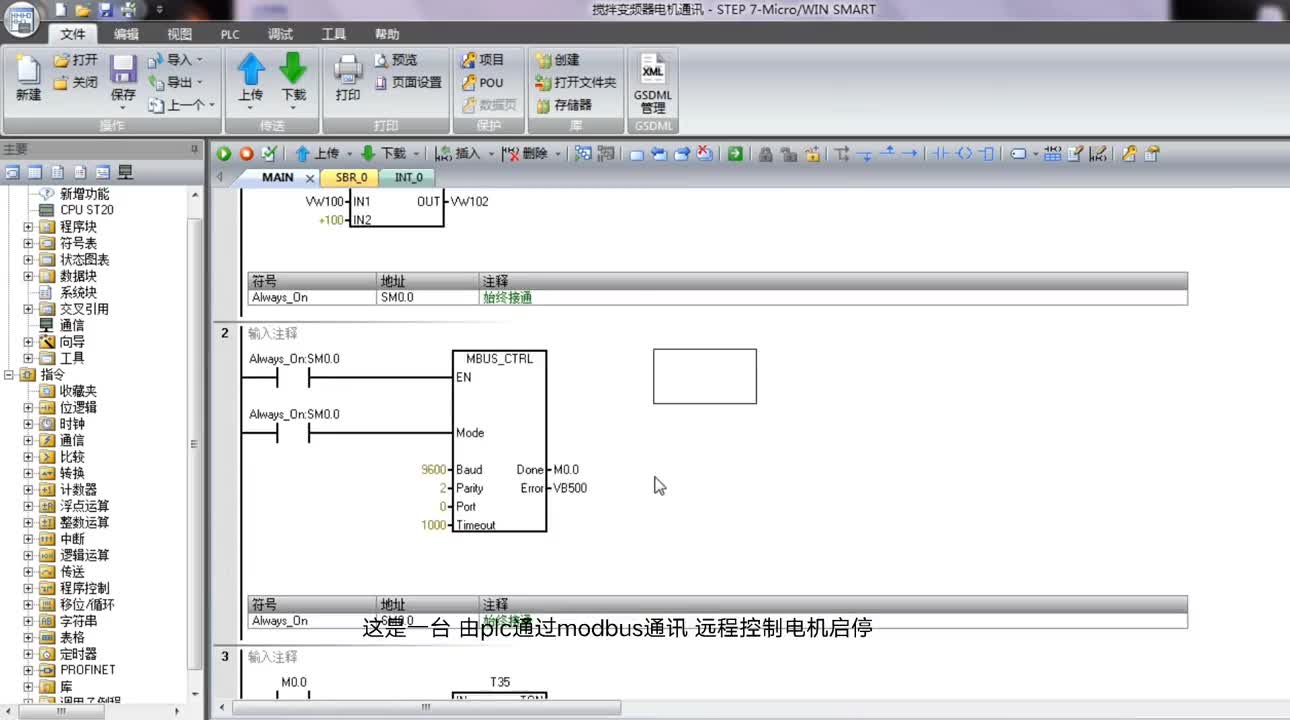Click the insert contact icon in toolbar

(940, 154)
